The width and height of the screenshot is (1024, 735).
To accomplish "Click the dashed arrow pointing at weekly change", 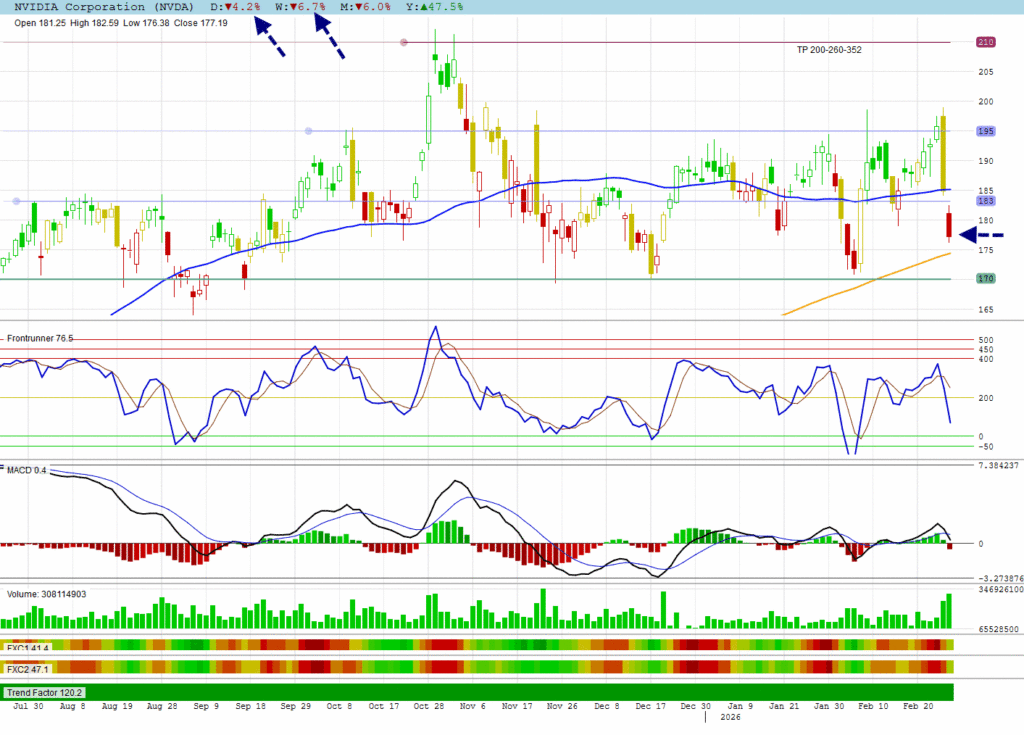I will [x=330, y=39].
